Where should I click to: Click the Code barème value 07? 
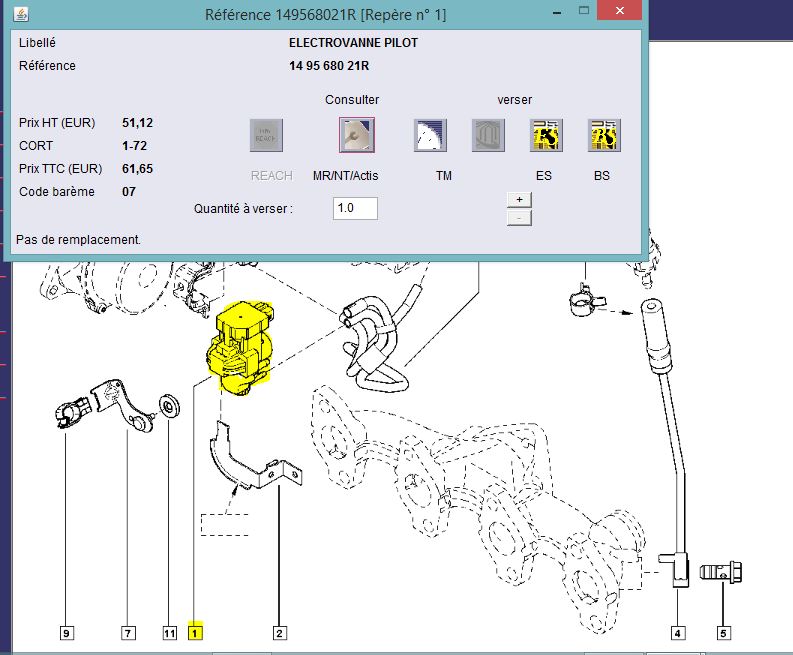tap(129, 192)
